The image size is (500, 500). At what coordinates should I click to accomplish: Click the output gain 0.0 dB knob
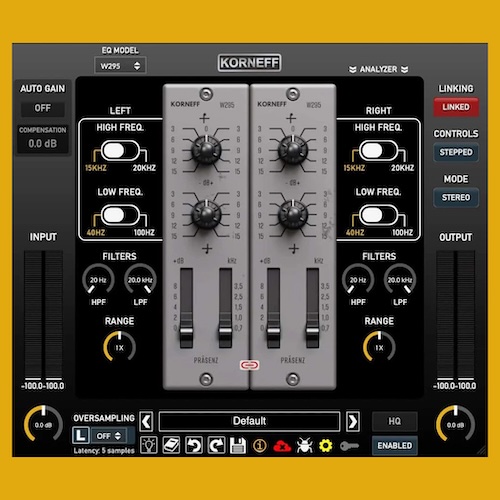click(x=455, y=424)
